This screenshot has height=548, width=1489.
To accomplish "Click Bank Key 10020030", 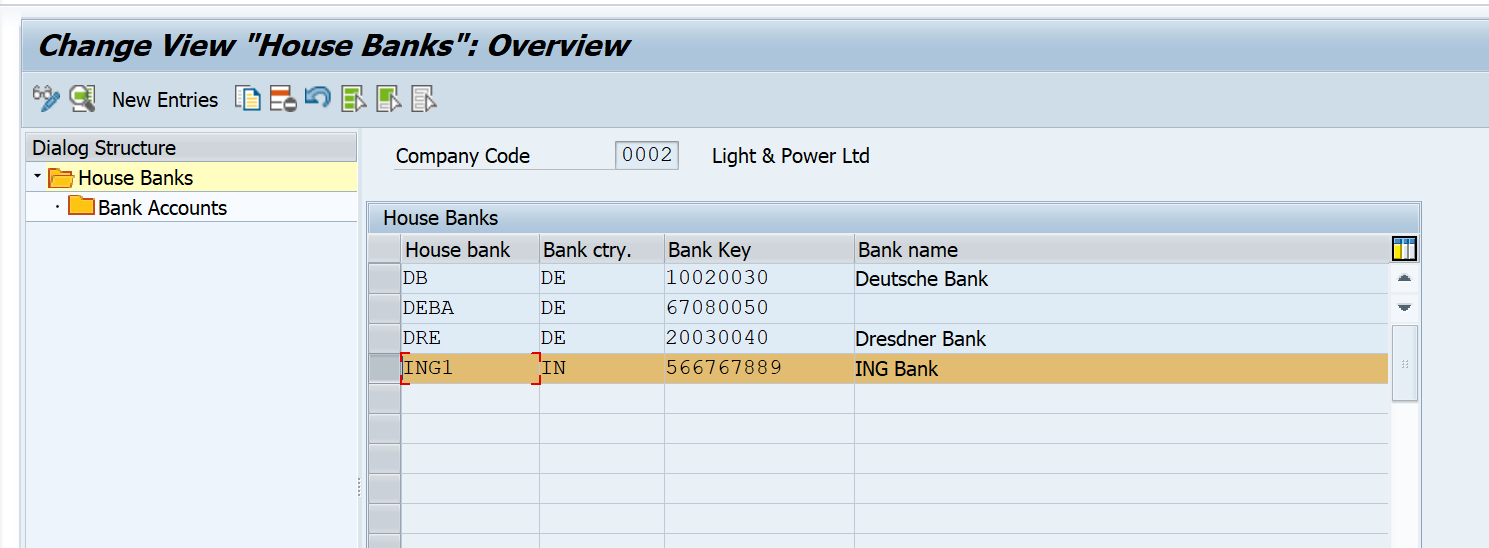I will point(759,279).
